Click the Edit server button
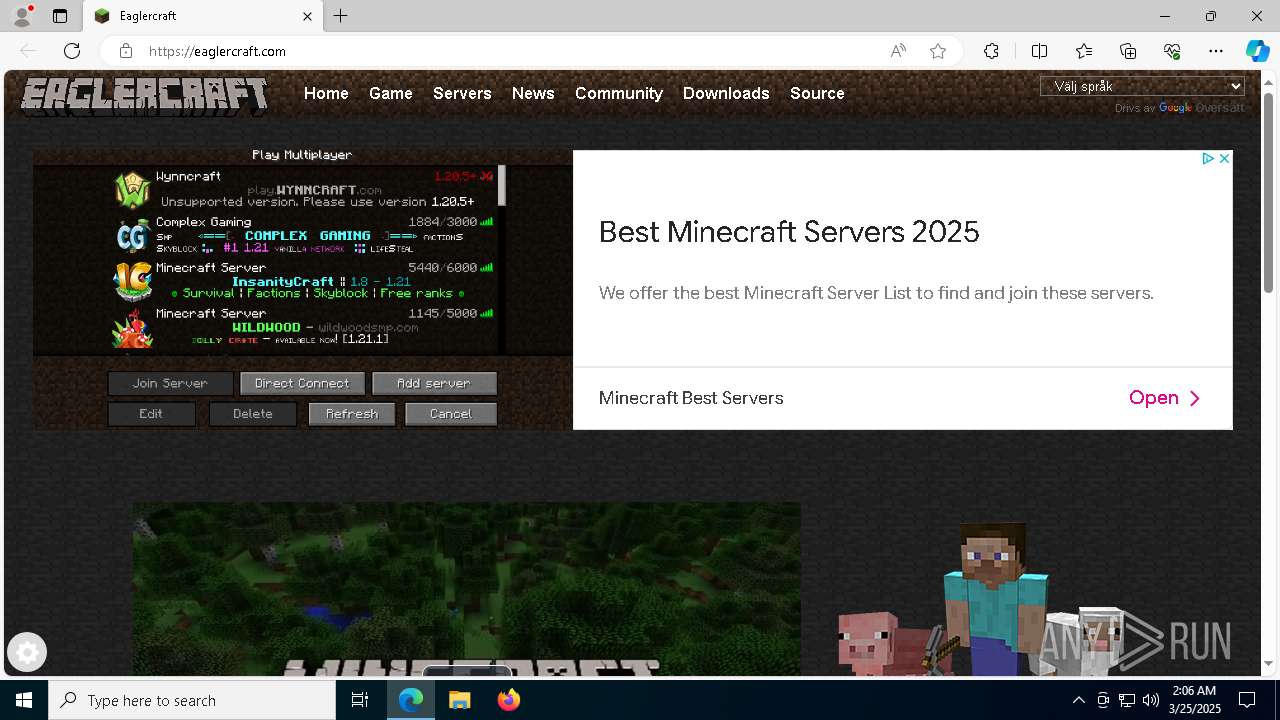1280x720 pixels. 151,413
